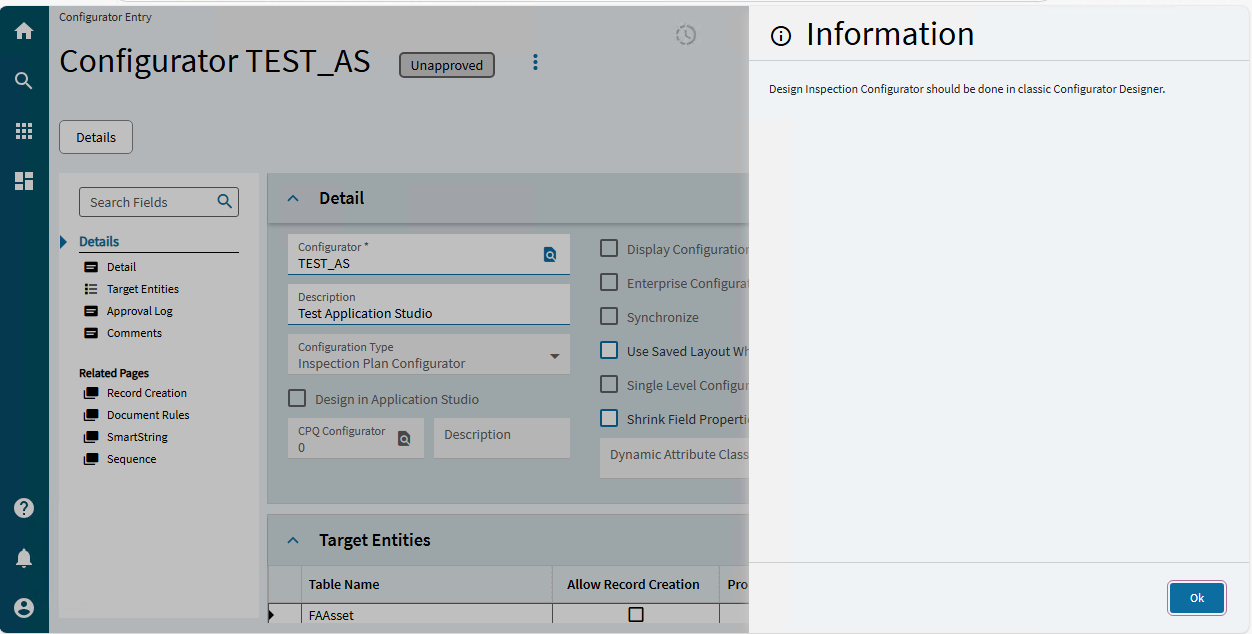Open the apps grid menu icon
1252x634 pixels.
point(24,131)
